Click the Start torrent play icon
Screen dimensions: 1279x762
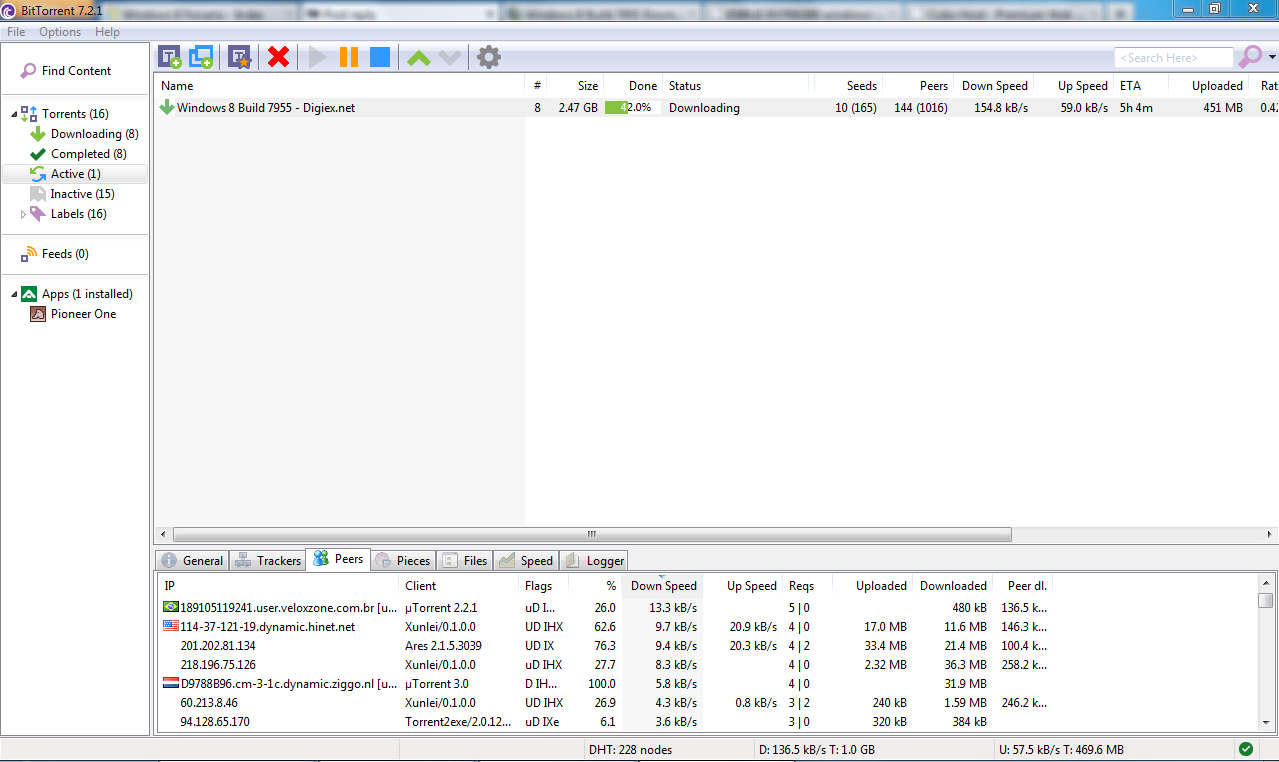318,57
